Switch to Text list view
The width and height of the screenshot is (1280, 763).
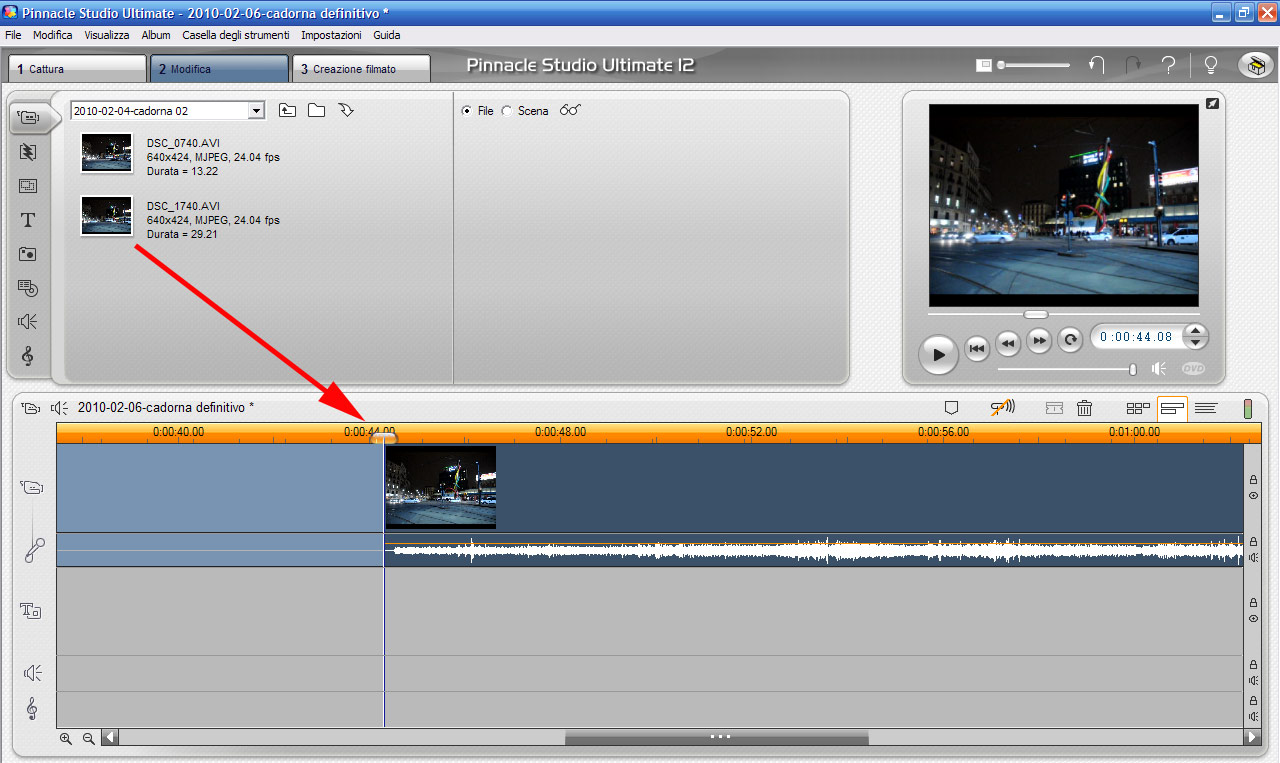(x=1206, y=408)
